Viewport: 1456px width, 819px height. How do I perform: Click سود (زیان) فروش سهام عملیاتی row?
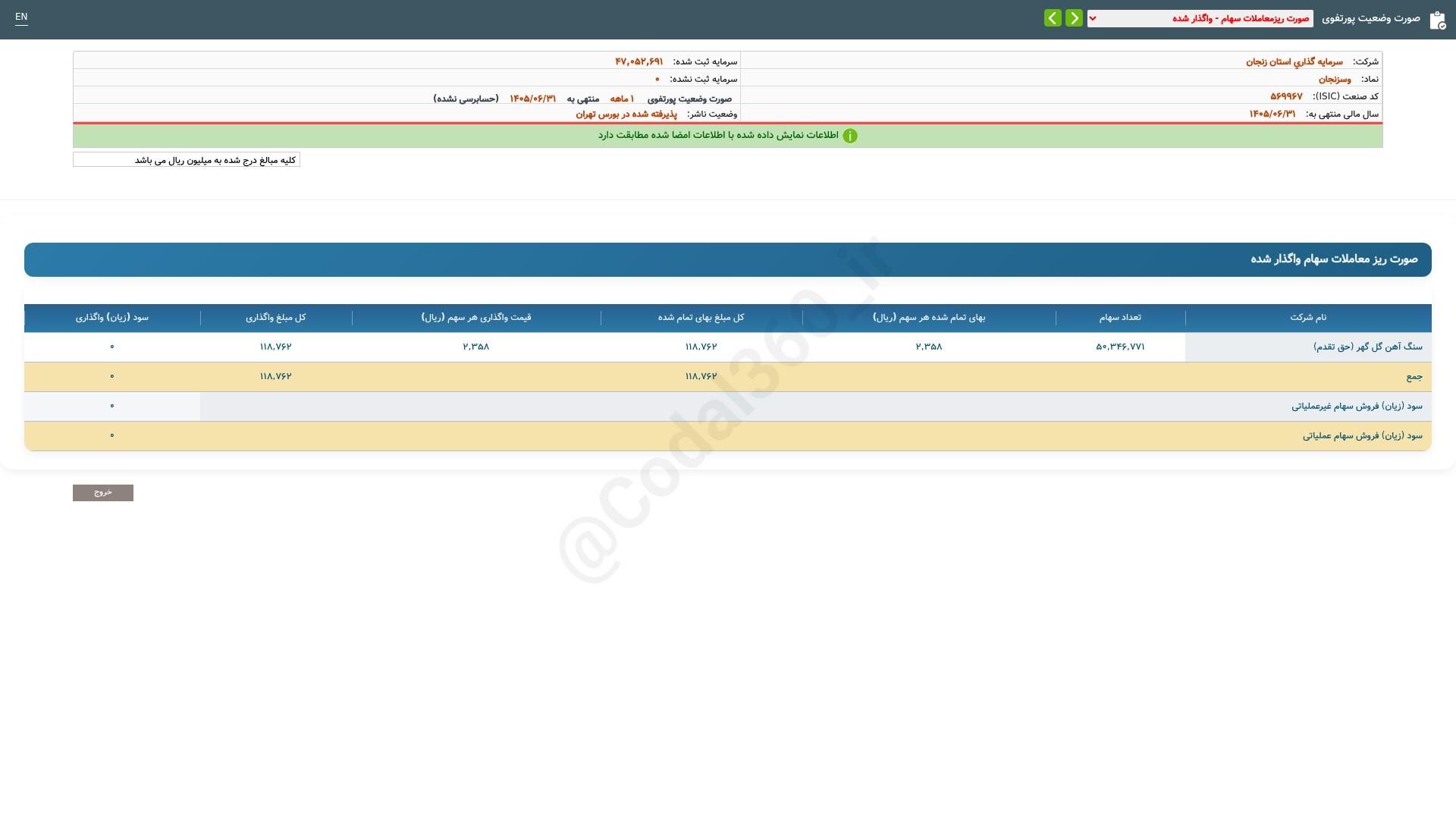[728, 436]
